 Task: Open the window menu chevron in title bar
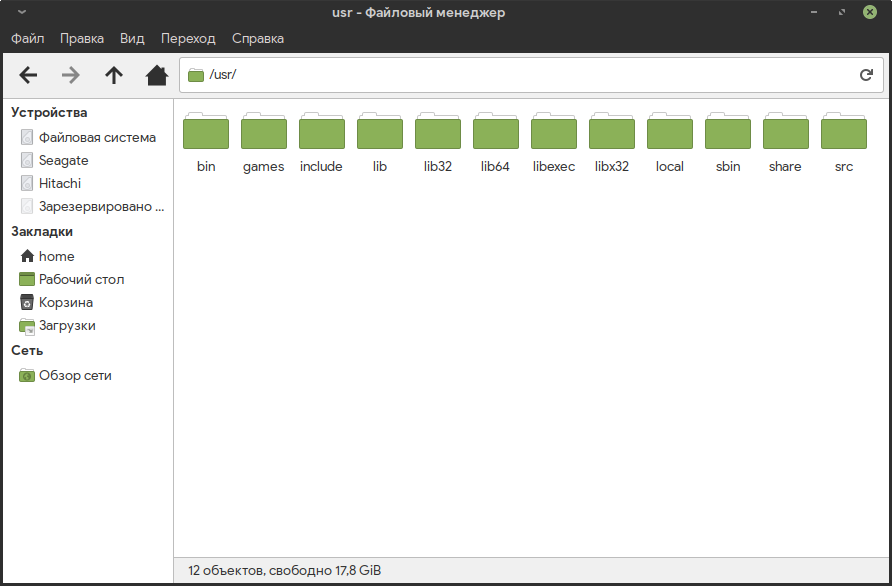pos(22,12)
